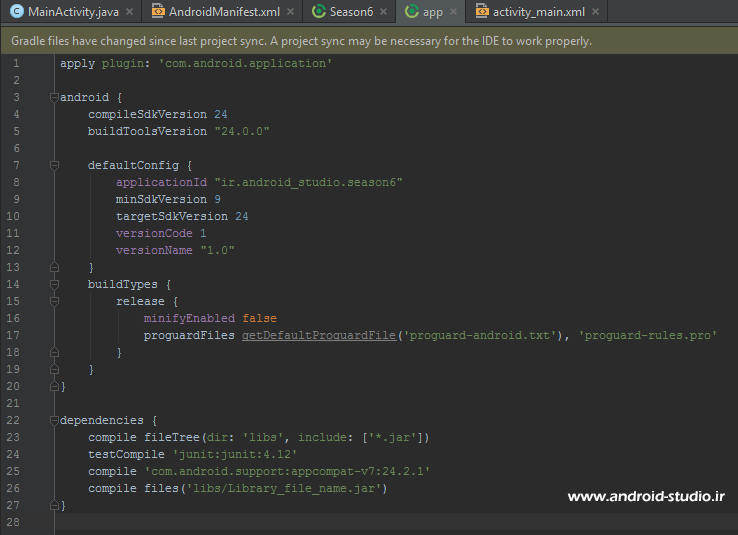Click the Gradle sync notification banner
This screenshot has height=535, width=738.
point(300,41)
